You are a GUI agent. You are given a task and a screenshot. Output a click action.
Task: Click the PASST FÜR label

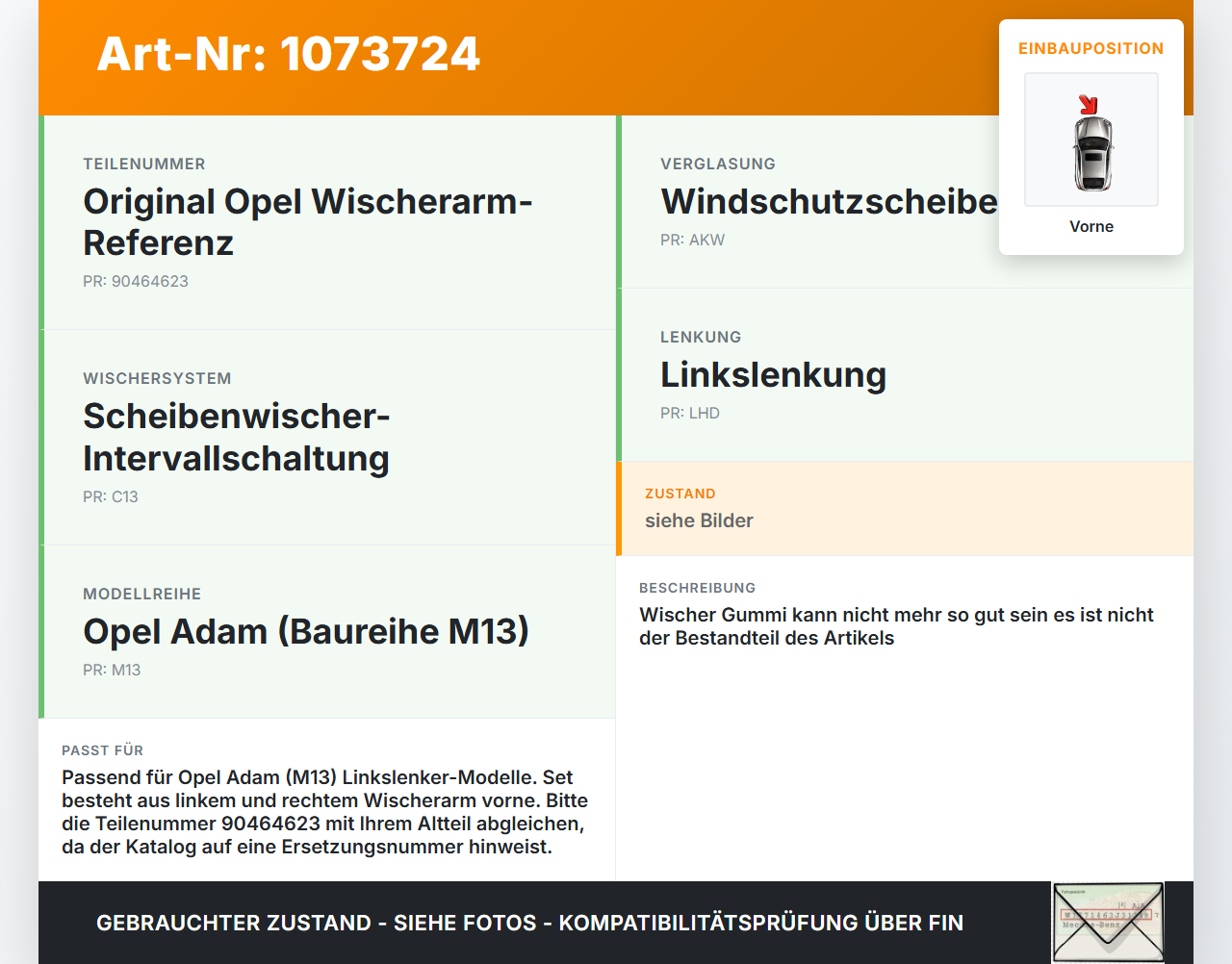(x=103, y=750)
